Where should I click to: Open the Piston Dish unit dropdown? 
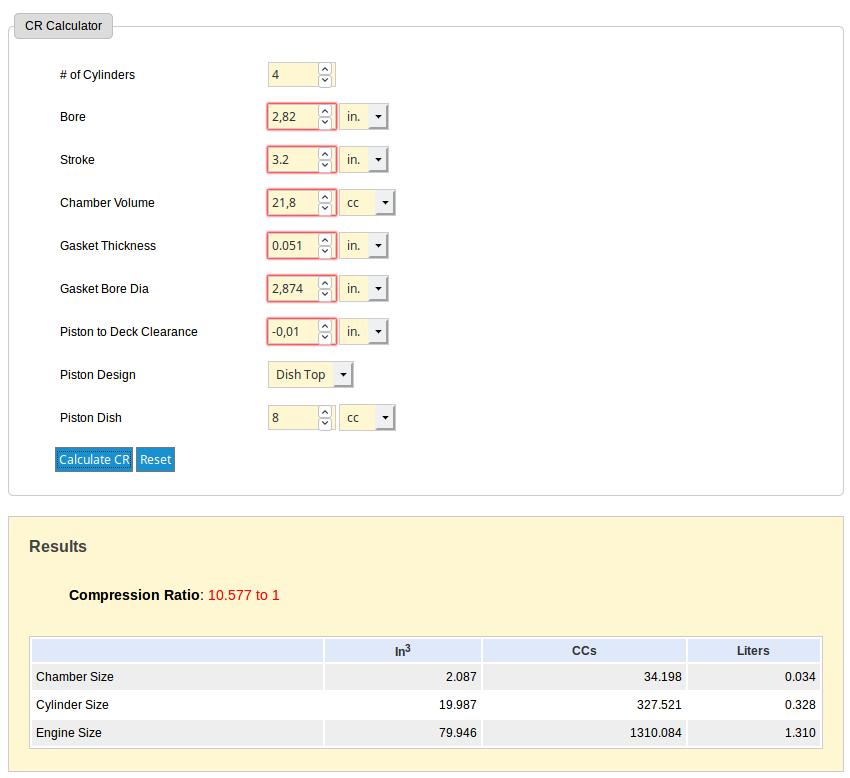[x=368, y=418]
